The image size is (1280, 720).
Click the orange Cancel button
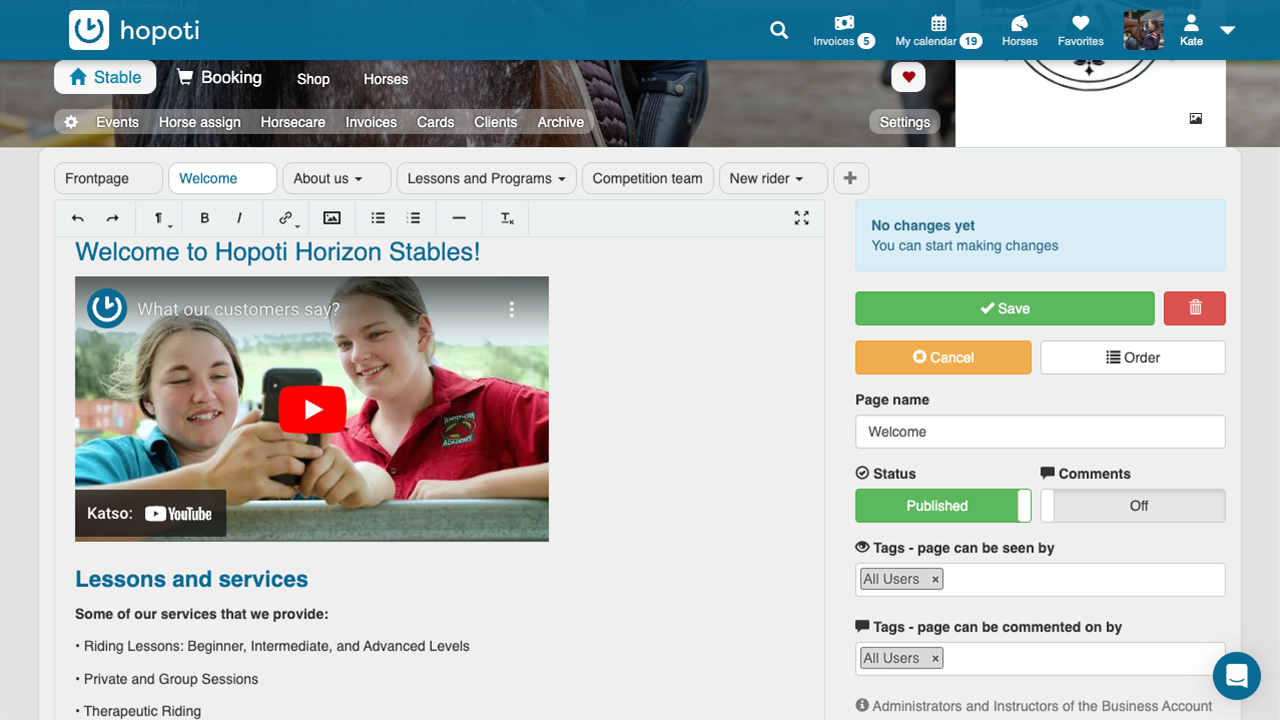942,357
